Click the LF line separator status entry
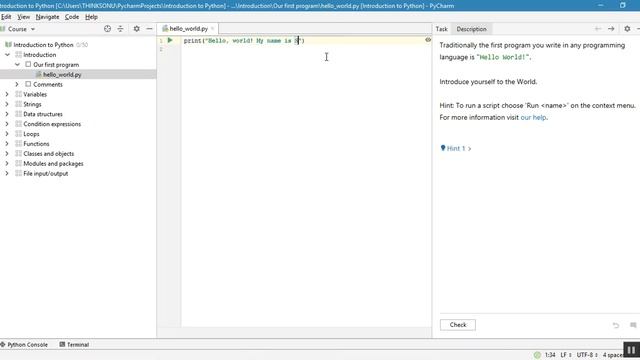This screenshot has width=640, height=360. coord(565,355)
